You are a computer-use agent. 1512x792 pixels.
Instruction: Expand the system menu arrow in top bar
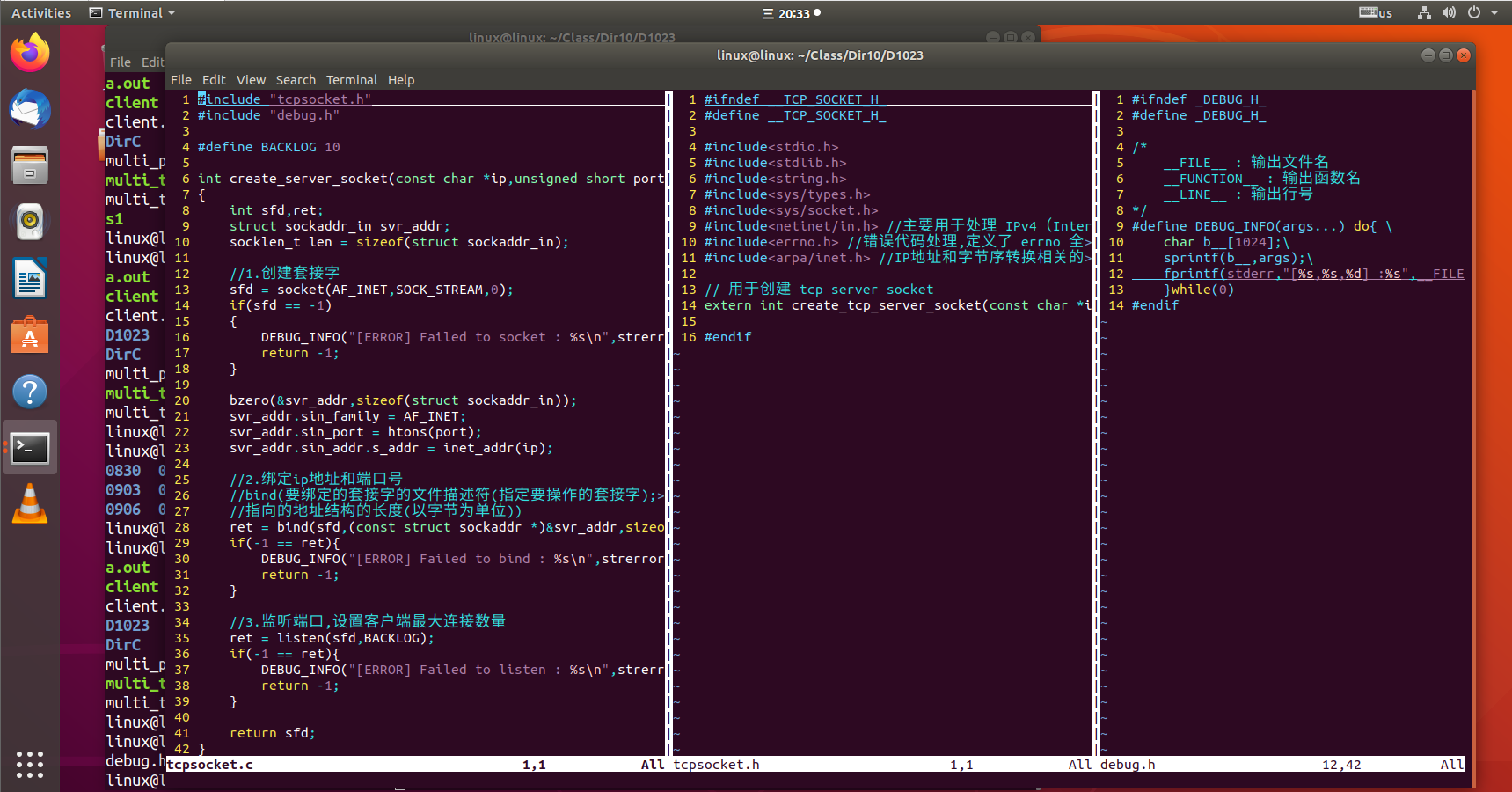(1494, 13)
